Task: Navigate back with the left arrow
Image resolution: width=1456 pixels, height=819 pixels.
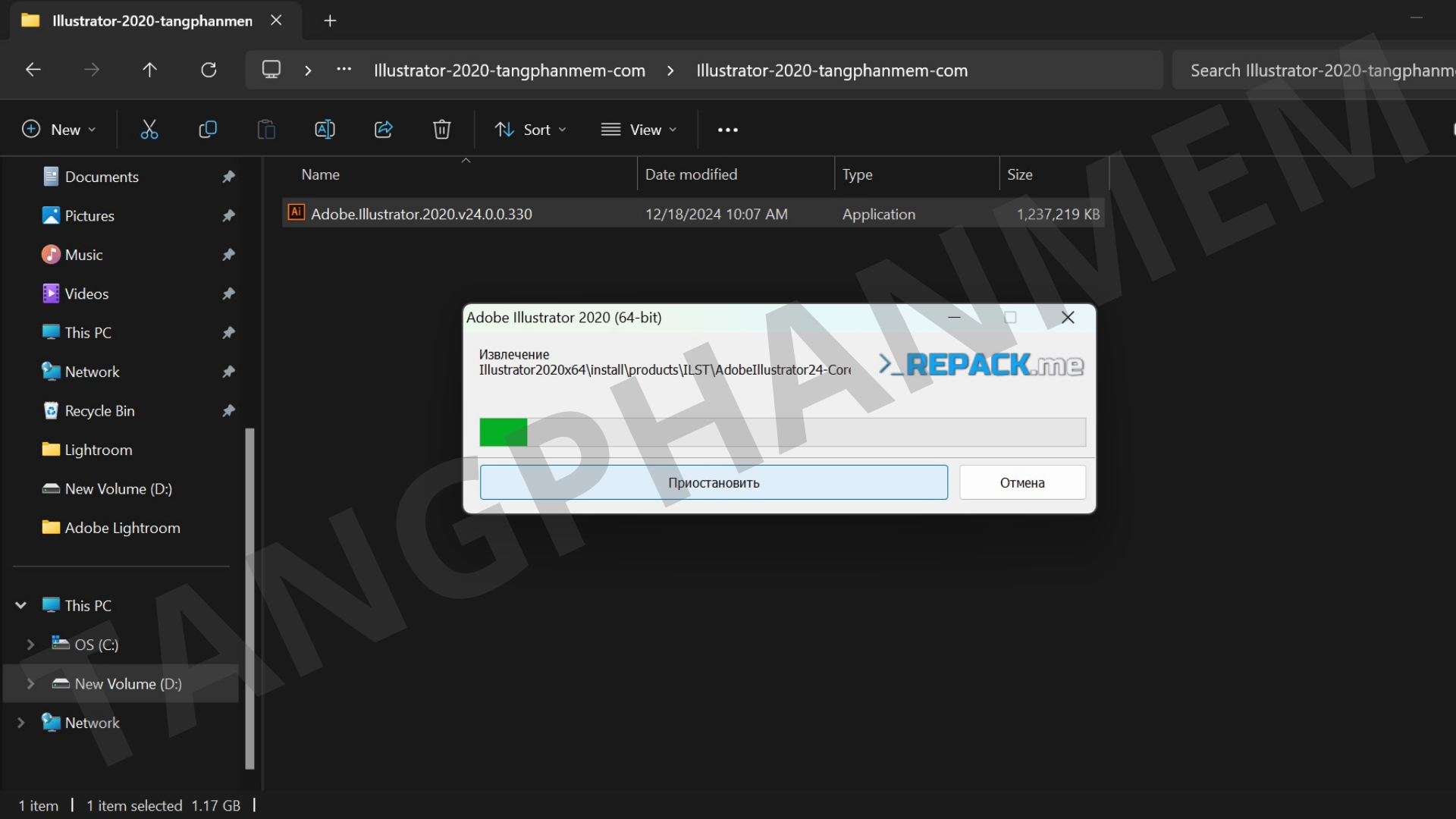Action: pos(33,70)
